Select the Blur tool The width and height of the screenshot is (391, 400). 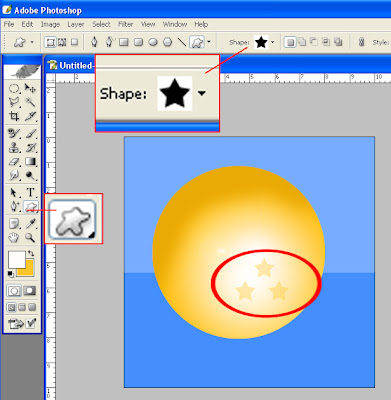coord(14,175)
